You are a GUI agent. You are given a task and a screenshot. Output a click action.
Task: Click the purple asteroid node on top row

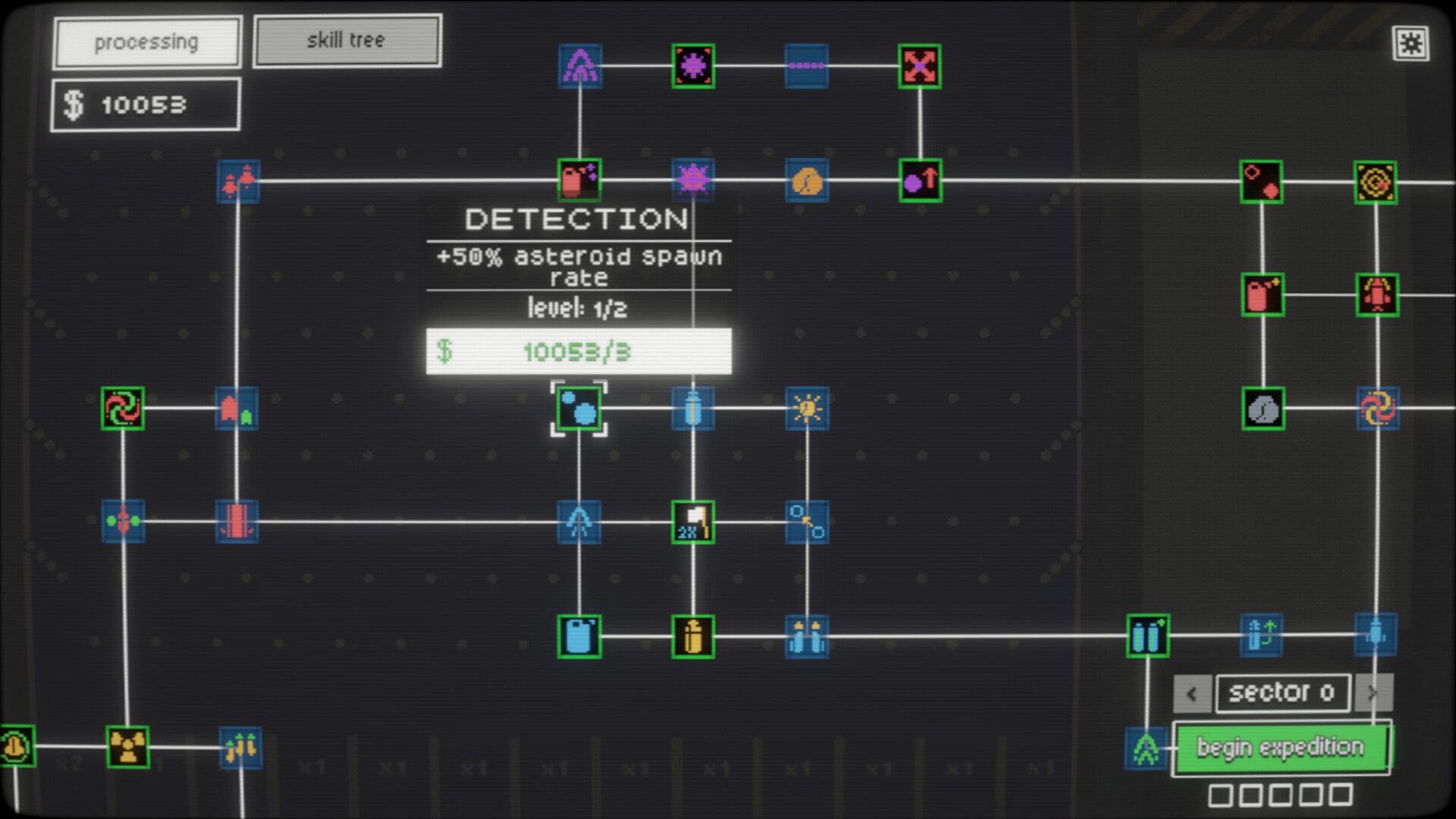pyautogui.click(x=692, y=67)
